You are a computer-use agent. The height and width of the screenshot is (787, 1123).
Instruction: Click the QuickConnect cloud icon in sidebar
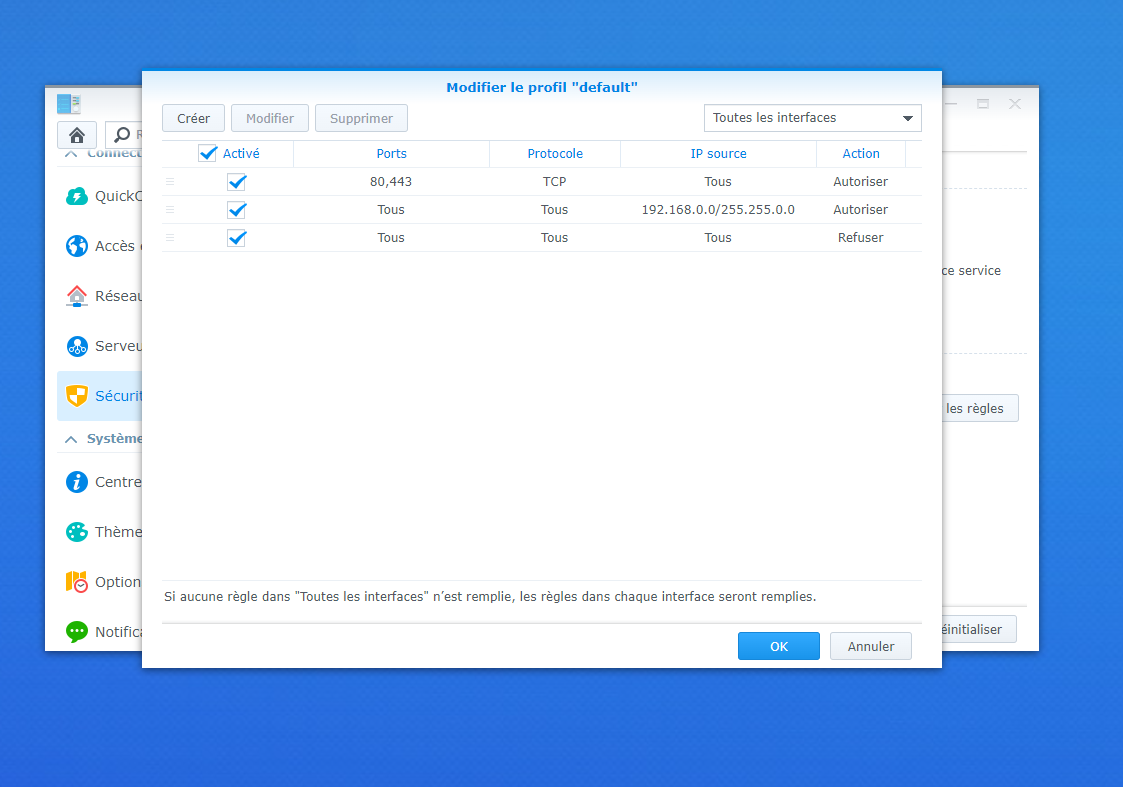(77, 196)
